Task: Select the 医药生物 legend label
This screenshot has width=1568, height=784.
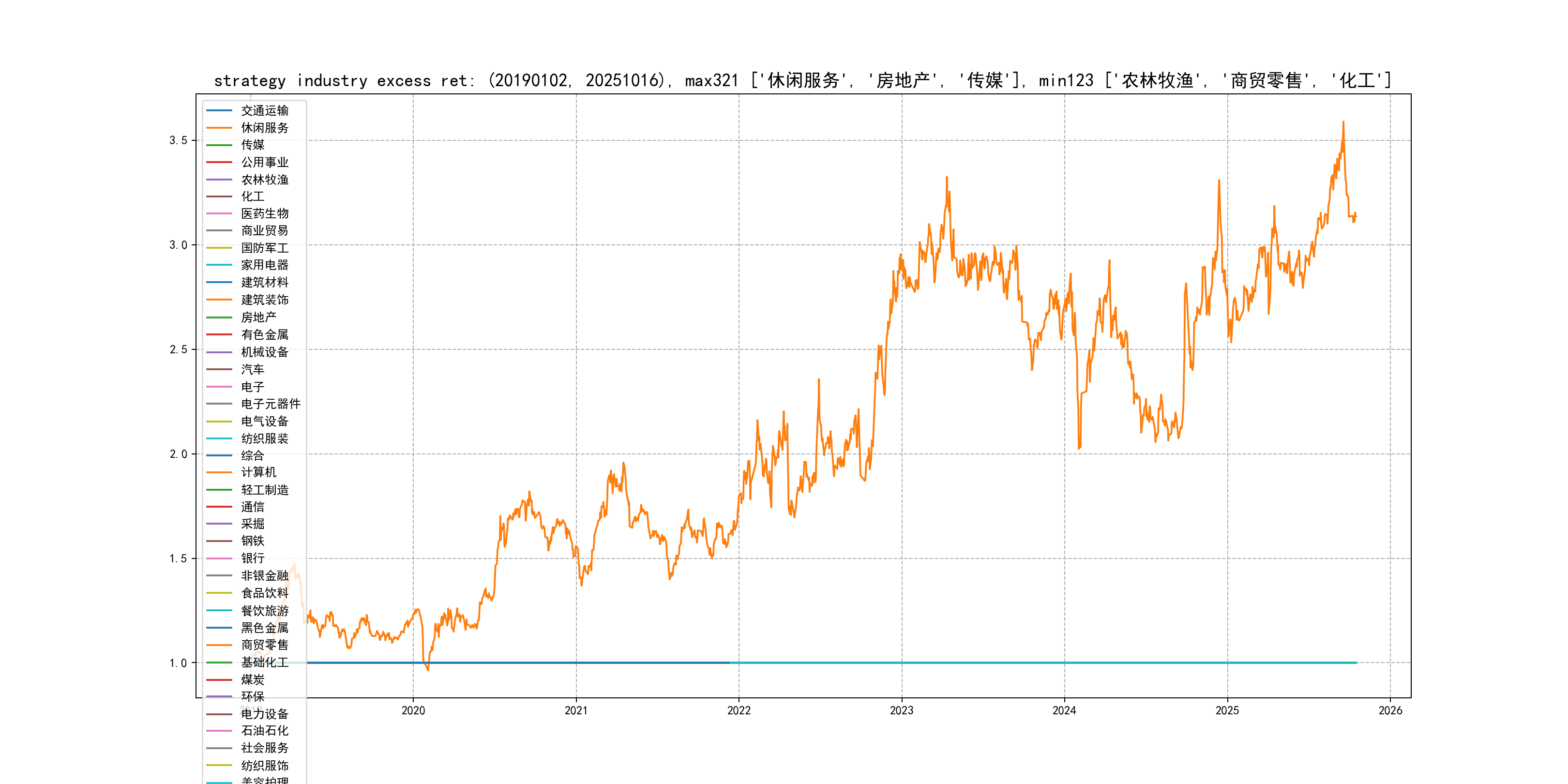Action: (x=264, y=213)
